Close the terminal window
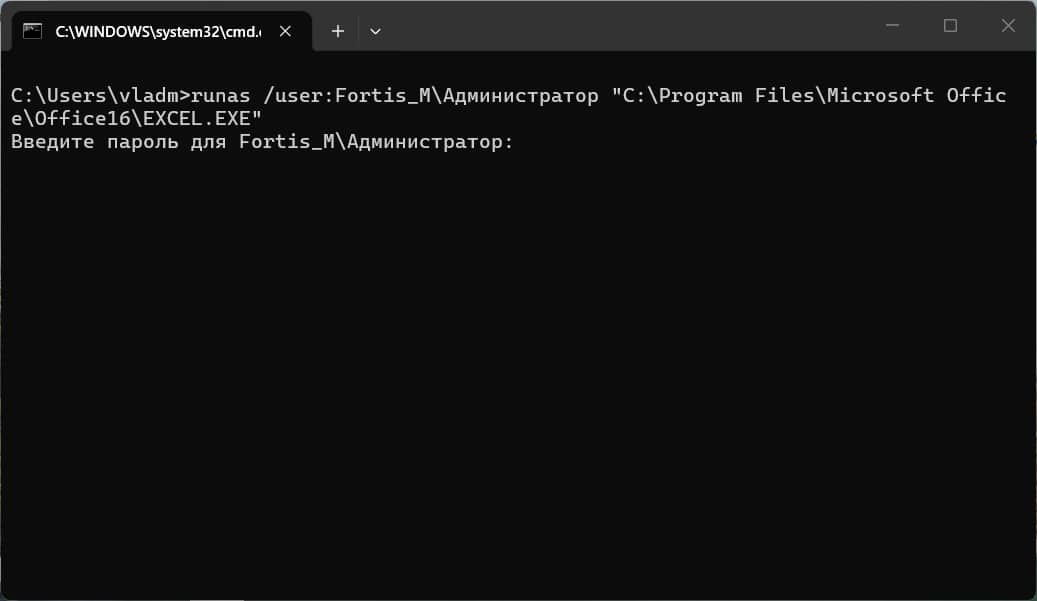This screenshot has width=1037, height=601. [x=1008, y=26]
